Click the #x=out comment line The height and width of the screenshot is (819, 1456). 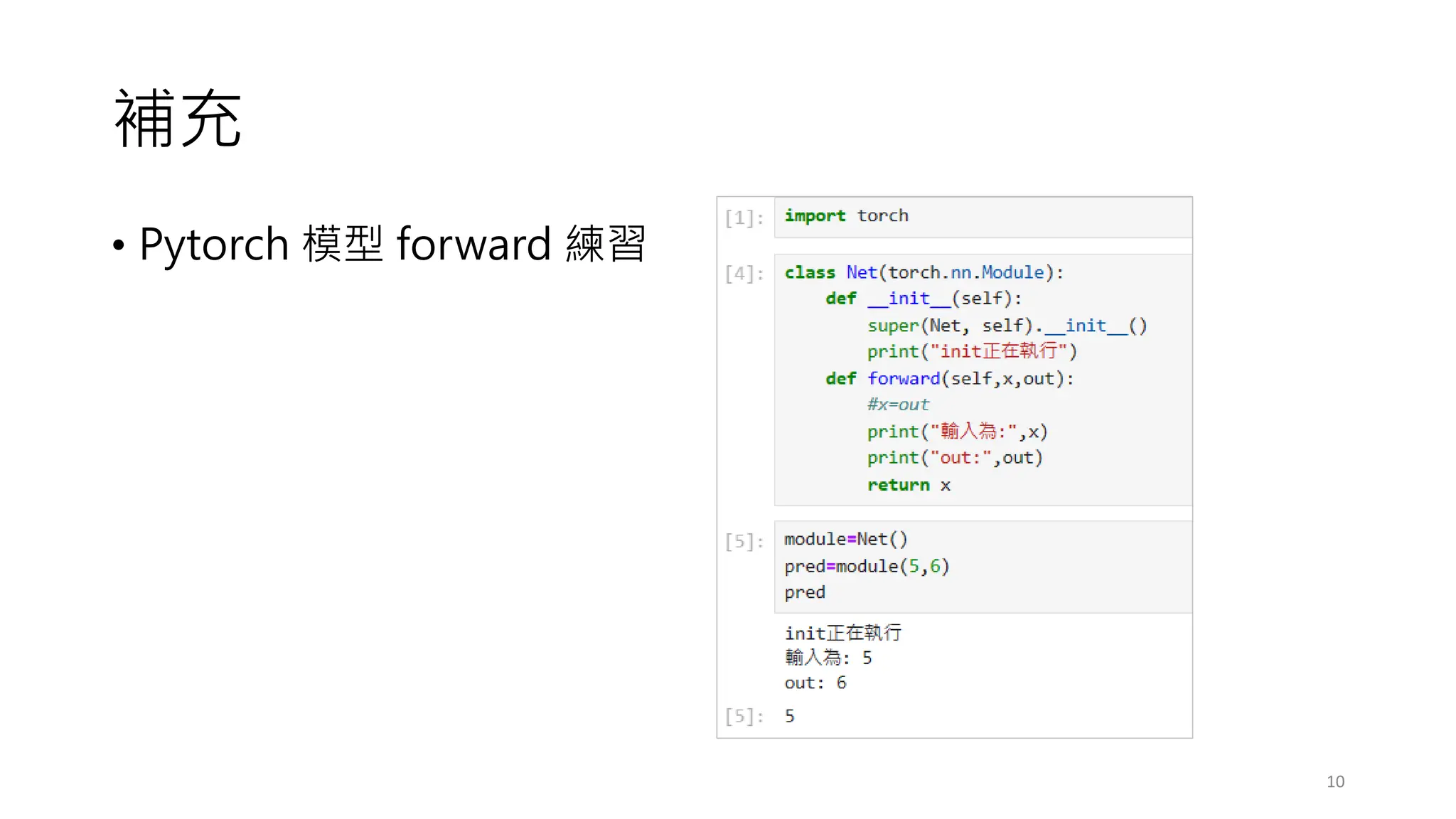click(898, 405)
